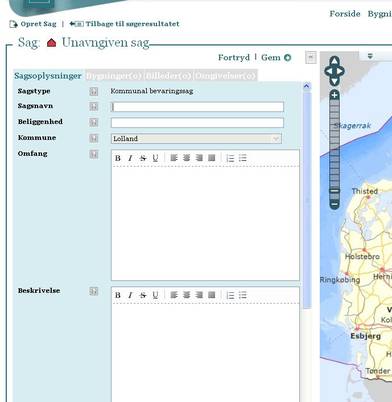Click the map zoom slider handle
The height and width of the screenshot is (402, 392).
pos(334,191)
